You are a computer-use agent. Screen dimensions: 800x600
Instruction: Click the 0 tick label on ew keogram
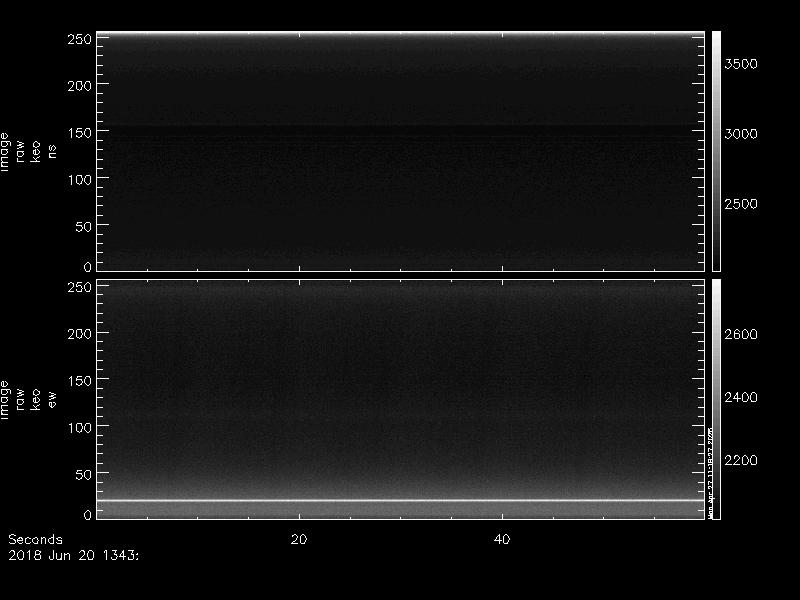click(x=88, y=515)
